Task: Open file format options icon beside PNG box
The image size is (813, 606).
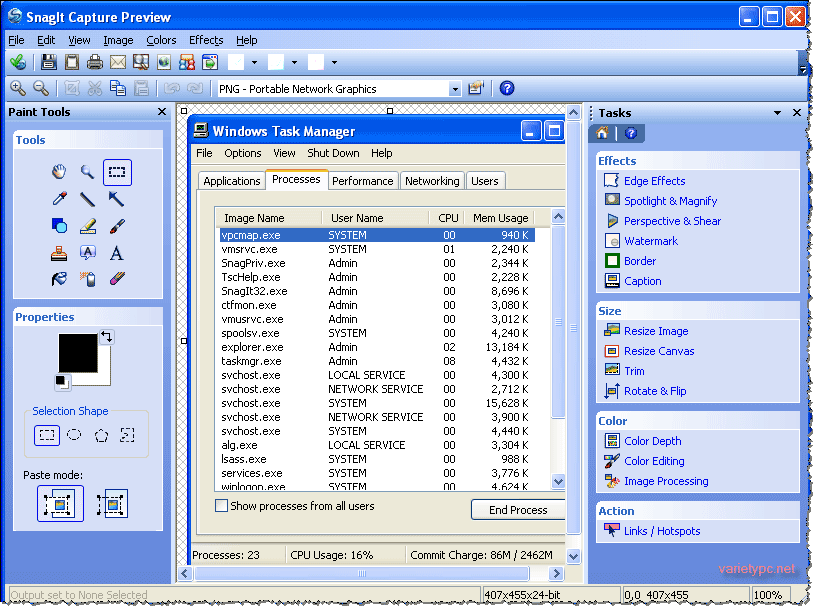Action: point(475,89)
